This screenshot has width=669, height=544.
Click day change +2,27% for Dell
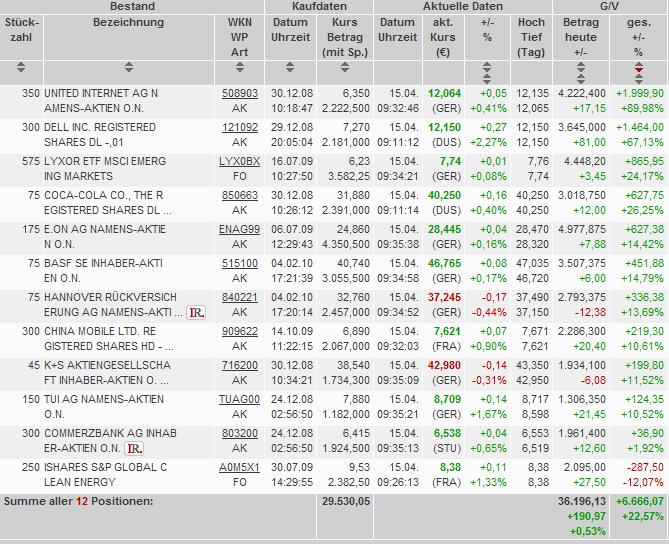click(488, 143)
